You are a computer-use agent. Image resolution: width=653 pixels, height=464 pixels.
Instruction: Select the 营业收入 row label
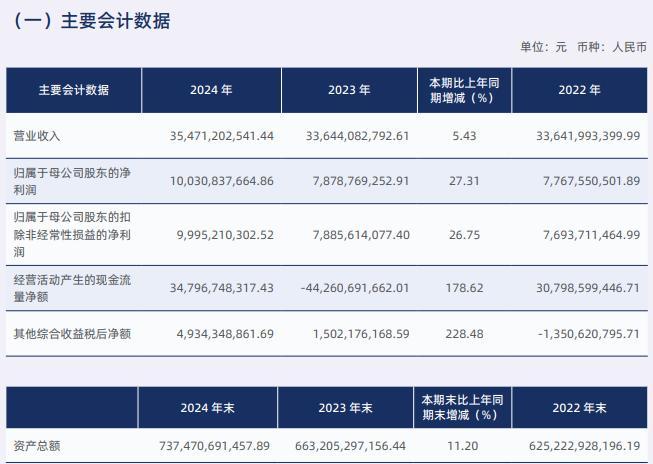[37, 135]
